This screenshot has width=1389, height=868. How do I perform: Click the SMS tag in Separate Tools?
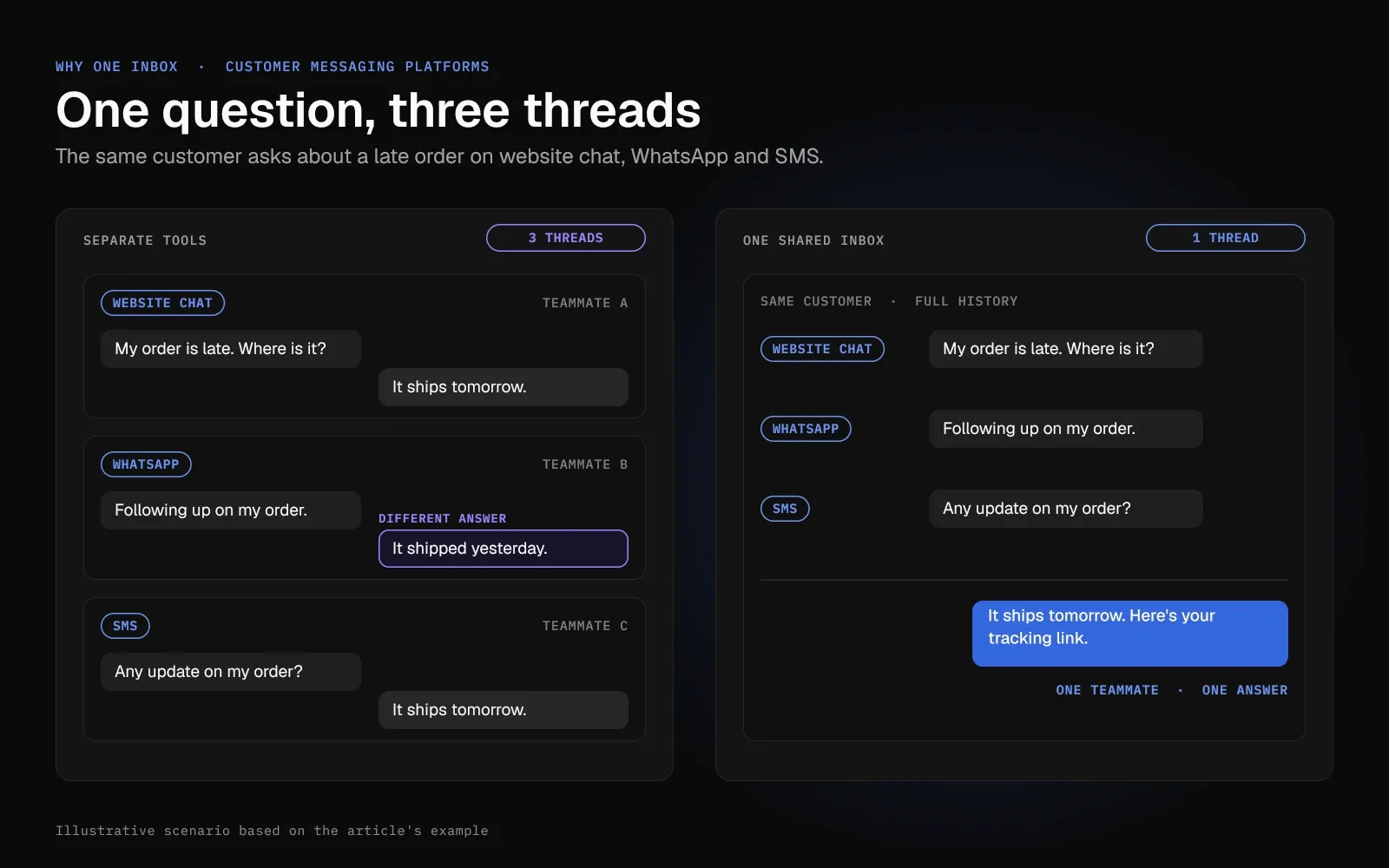click(x=125, y=626)
